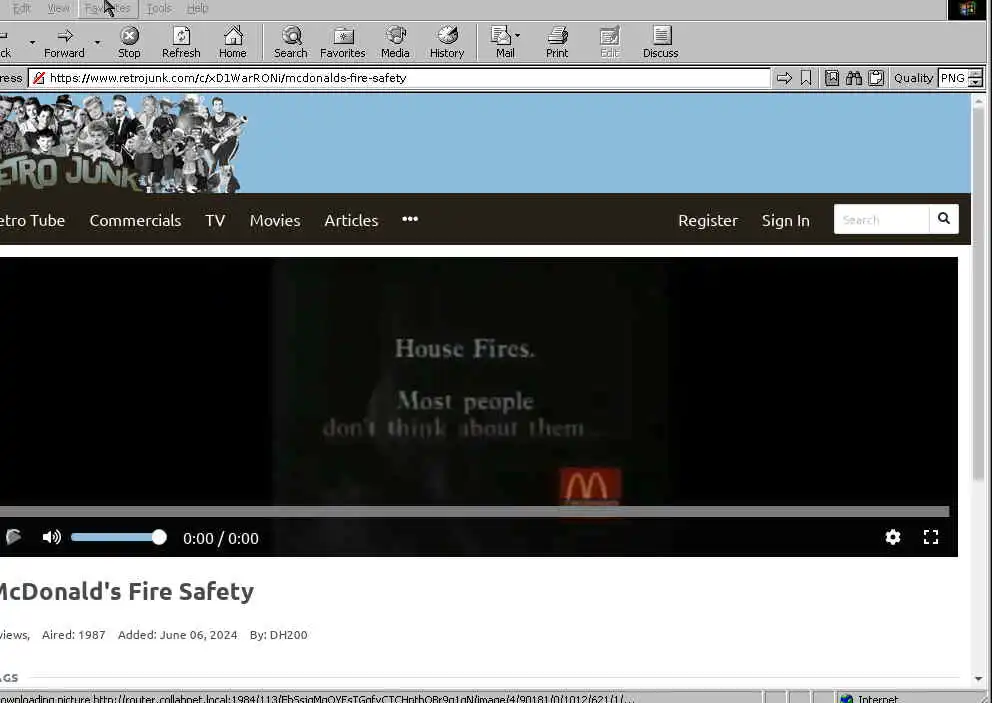
Task: Click the binoculars find icon
Action: point(853,78)
